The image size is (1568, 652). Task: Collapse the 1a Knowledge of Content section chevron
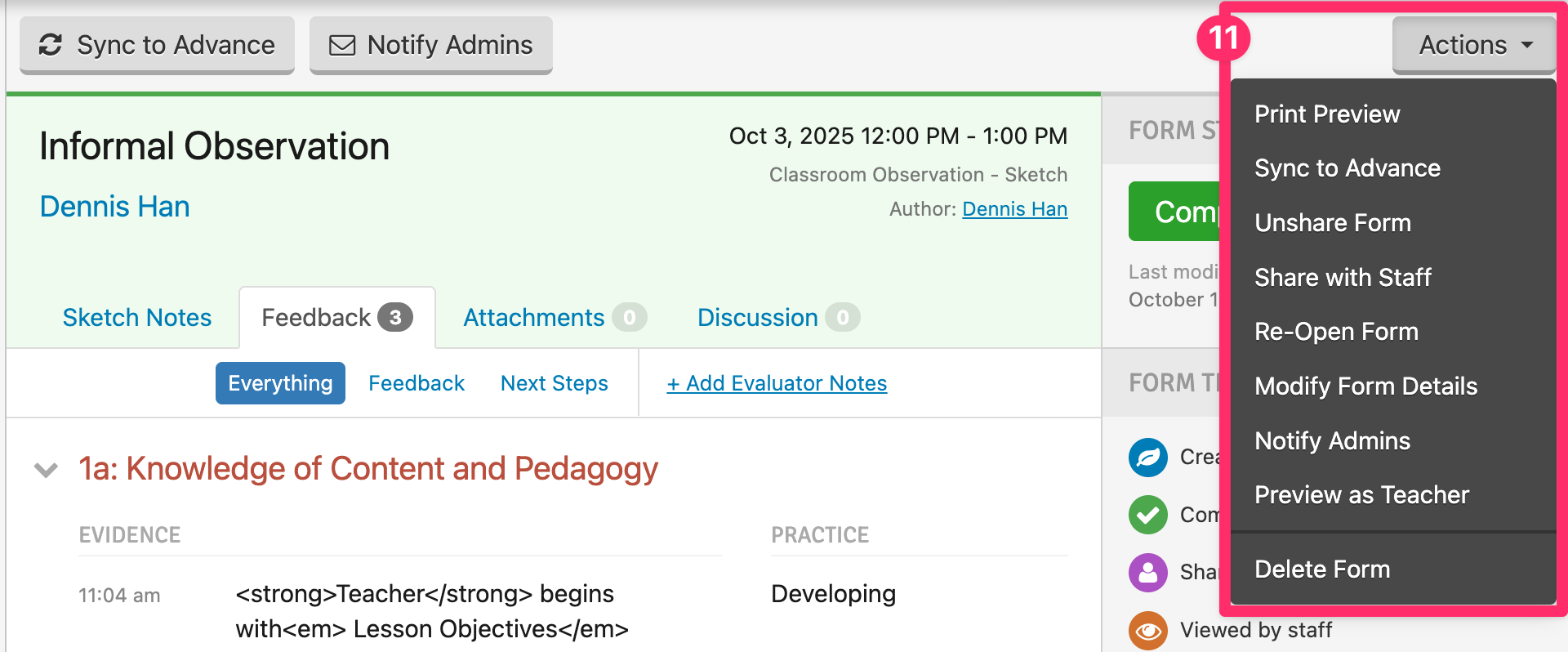[46, 470]
